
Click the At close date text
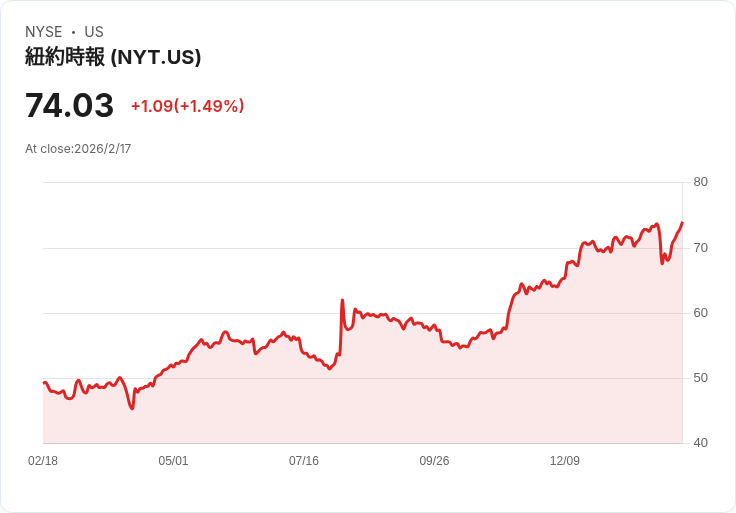point(78,149)
